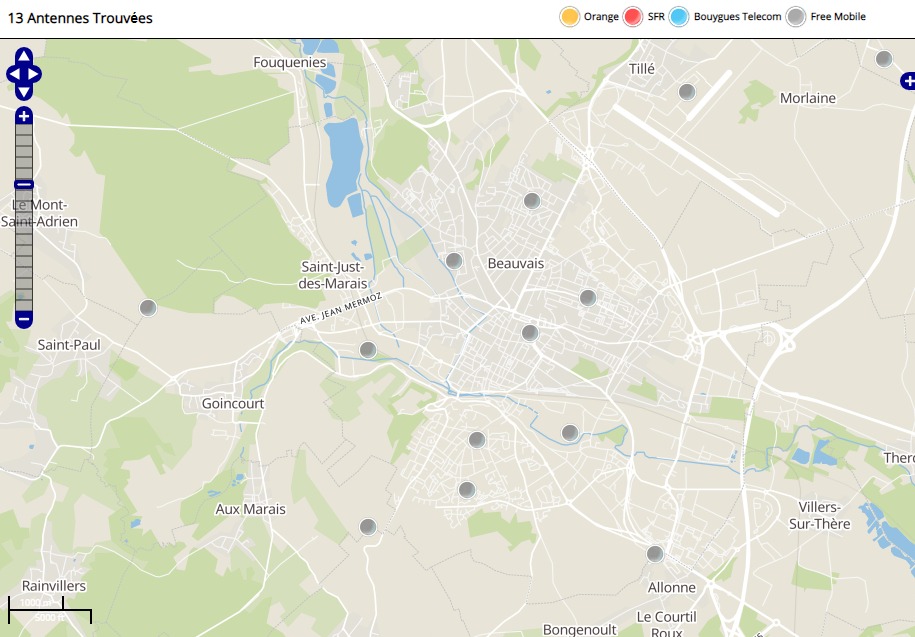Click the top-right corner antenna marker
This screenshot has height=637, width=915.
(884, 59)
